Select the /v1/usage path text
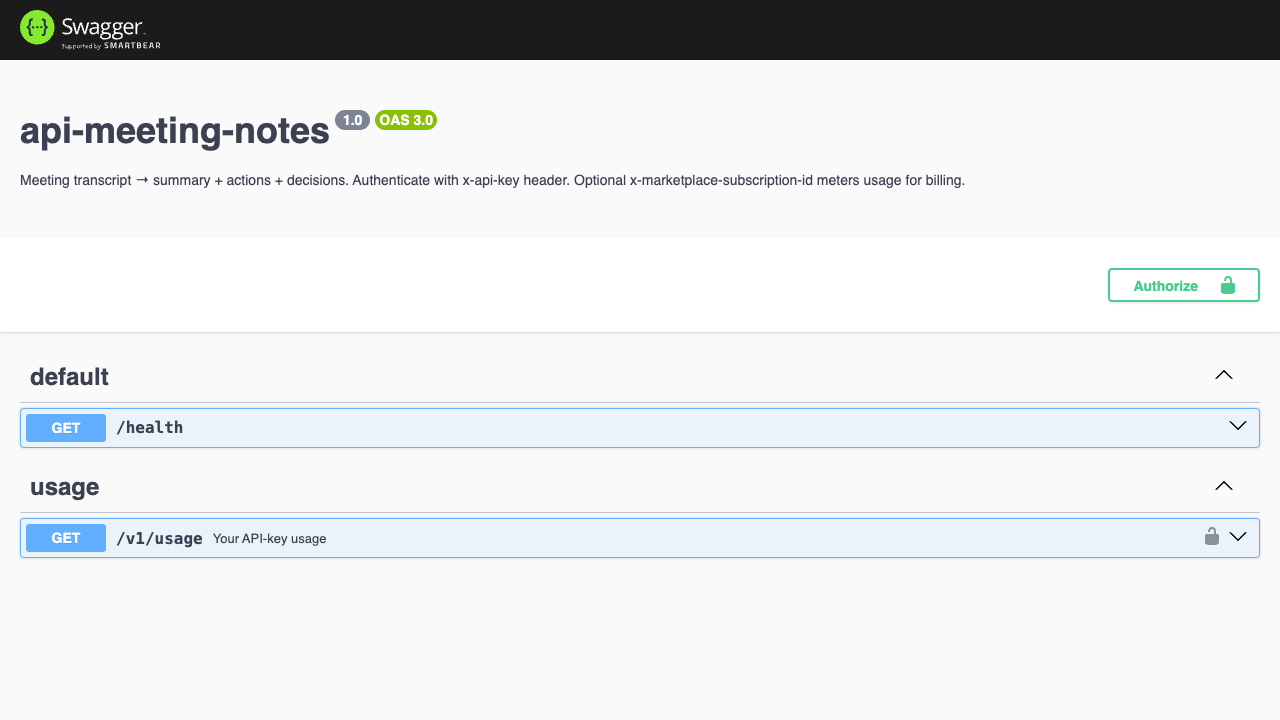 point(160,538)
